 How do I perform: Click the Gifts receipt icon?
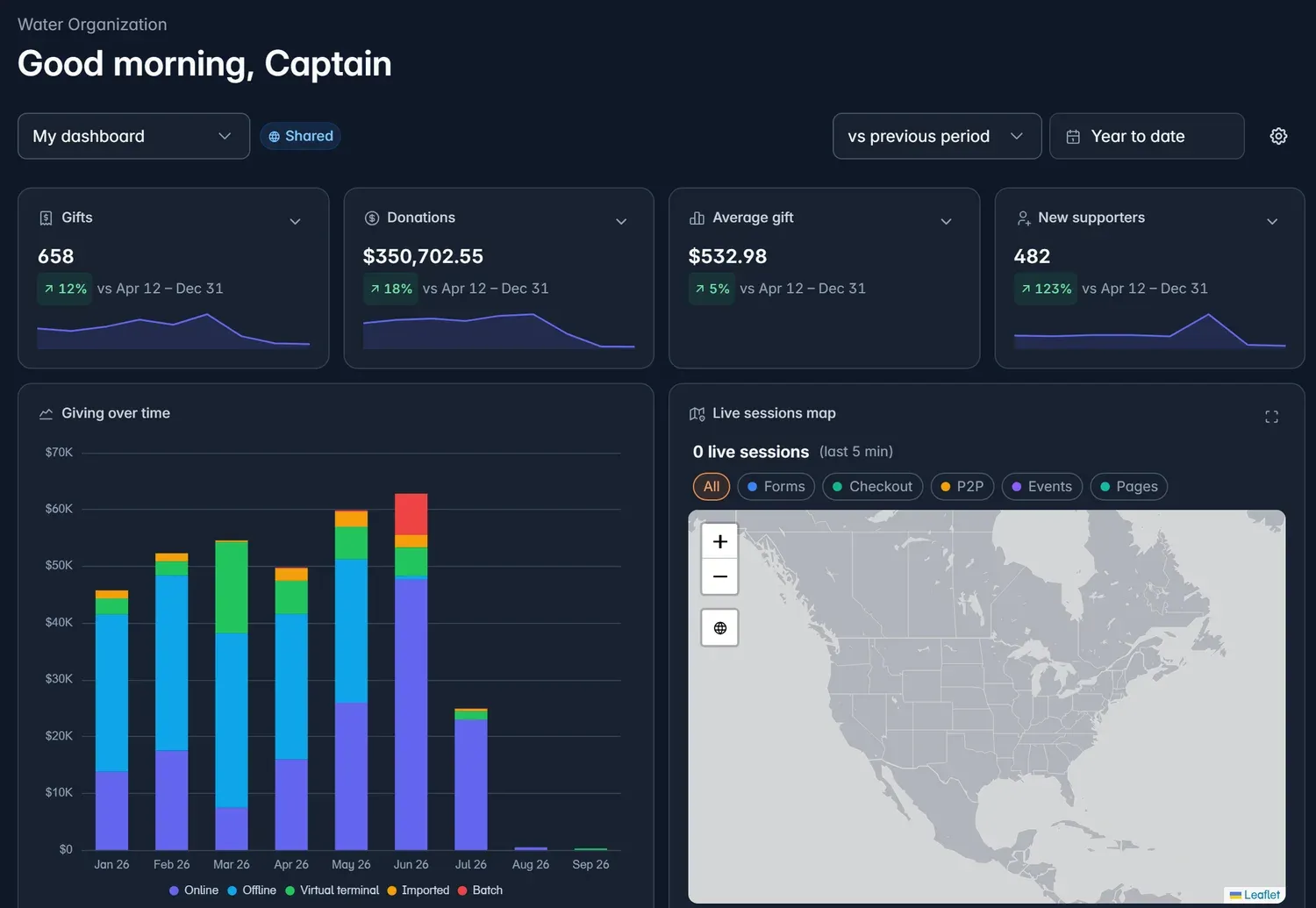coord(46,218)
